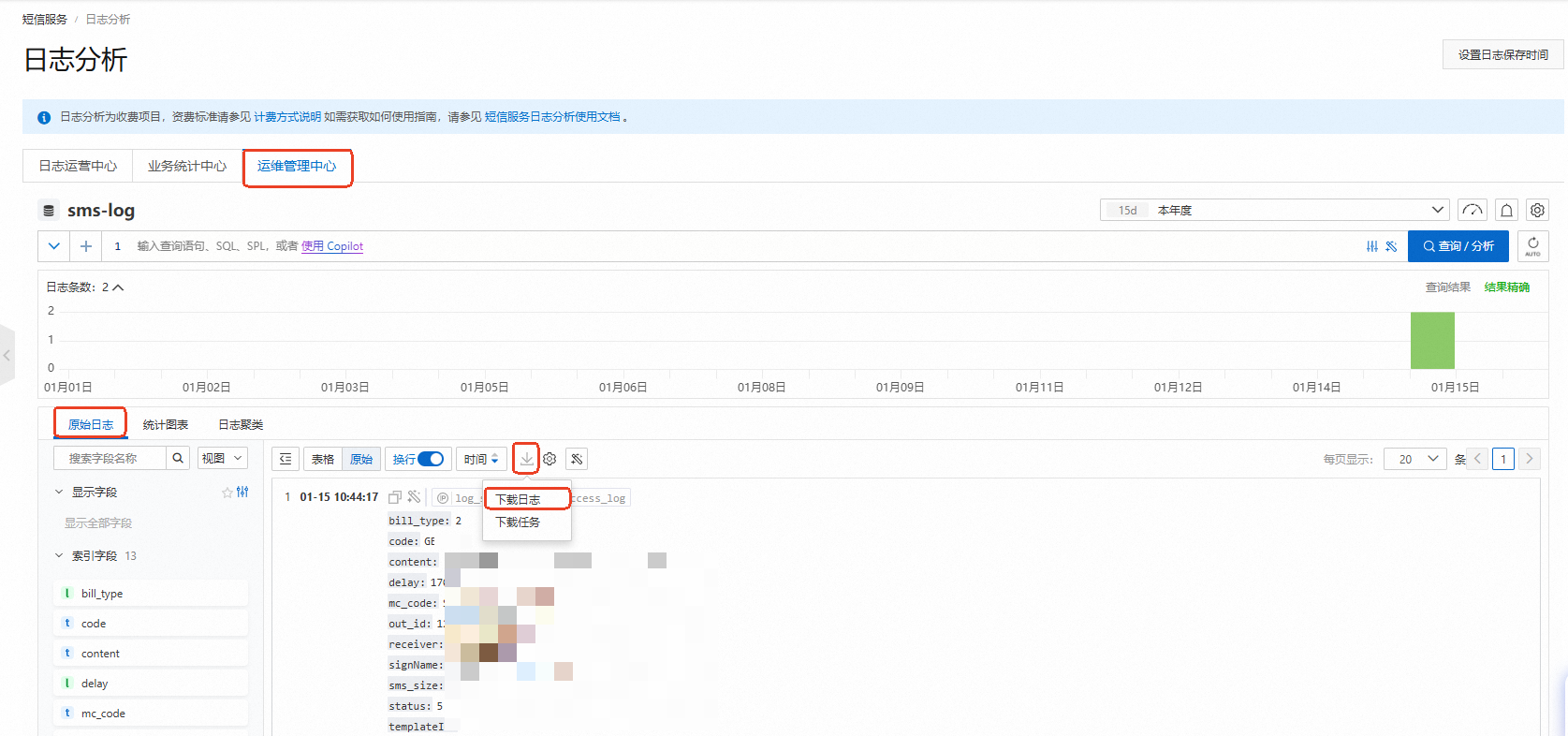The image size is (1568, 736).
Task: Click the search magnifier for field names
Action: [x=178, y=458]
